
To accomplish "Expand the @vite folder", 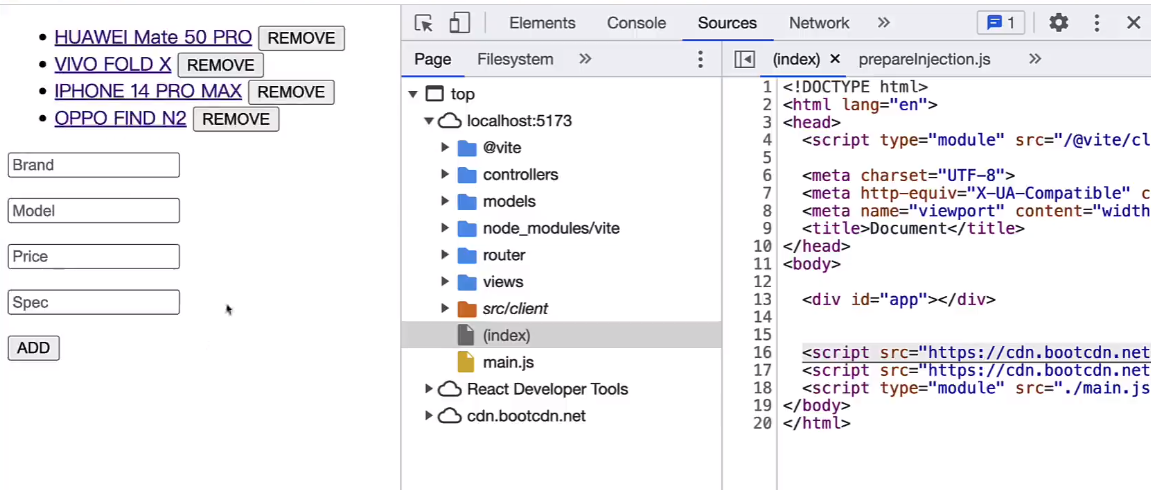I will click(445, 147).
